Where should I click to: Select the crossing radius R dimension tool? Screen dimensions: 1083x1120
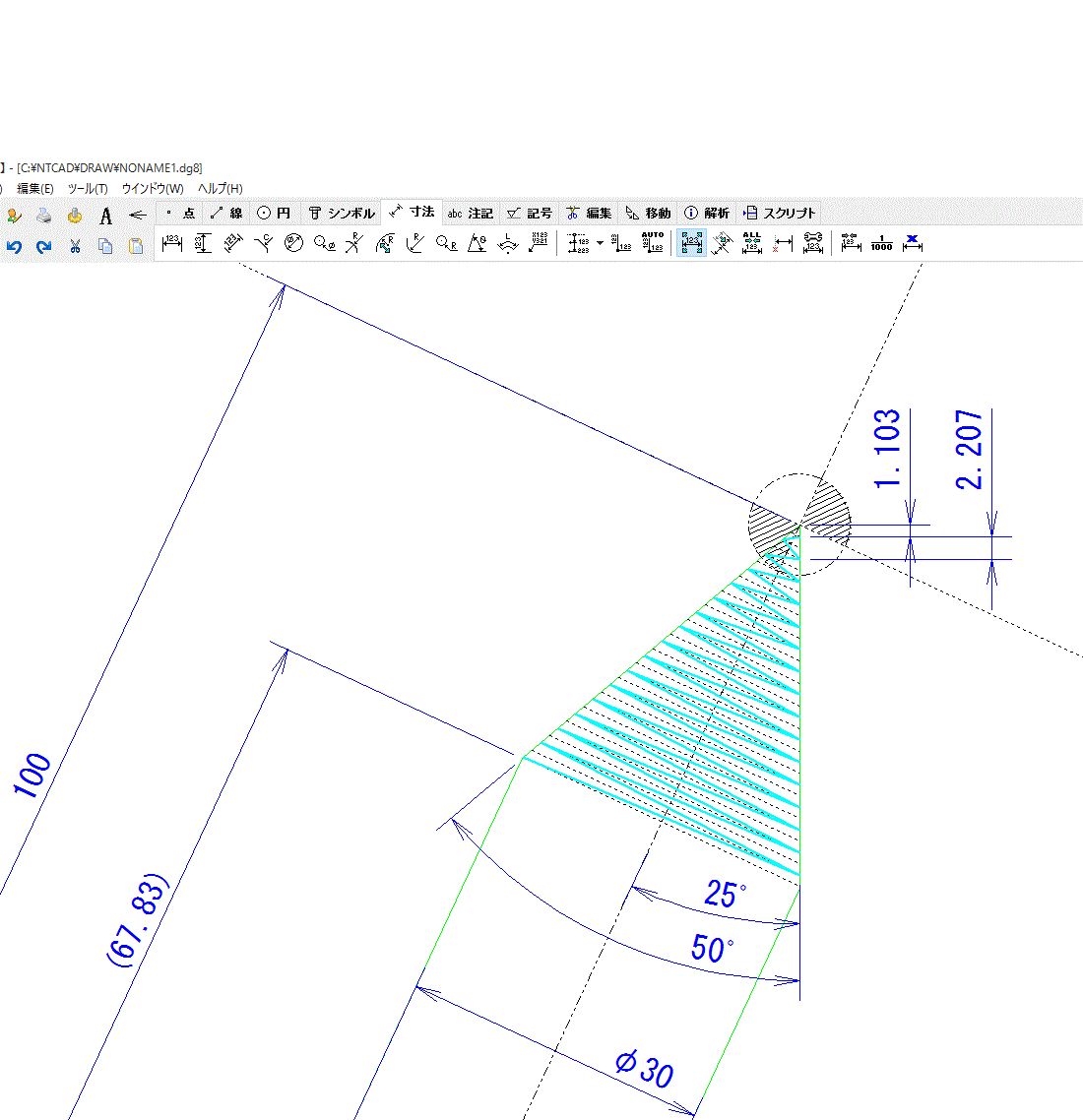point(354,244)
